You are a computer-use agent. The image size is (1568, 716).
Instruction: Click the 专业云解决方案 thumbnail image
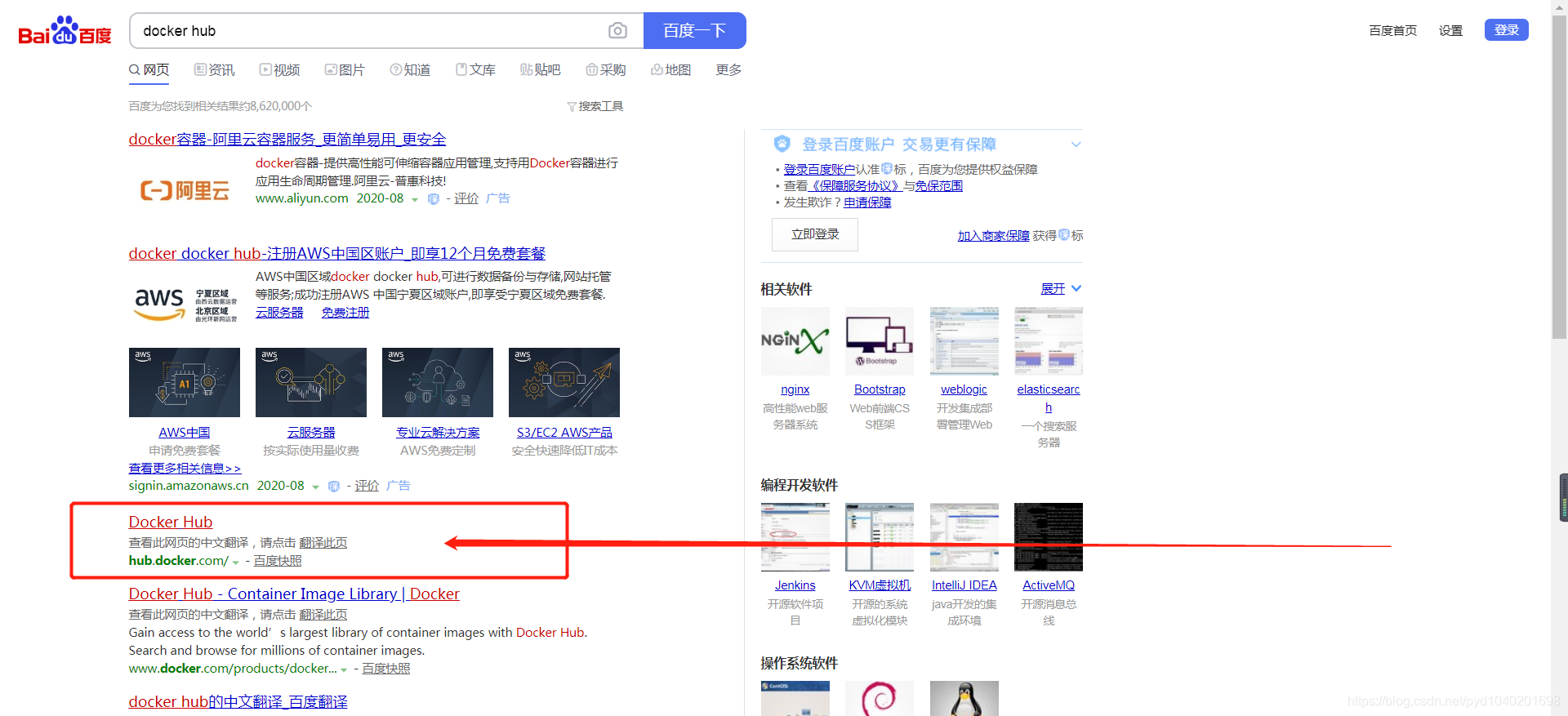(x=438, y=382)
